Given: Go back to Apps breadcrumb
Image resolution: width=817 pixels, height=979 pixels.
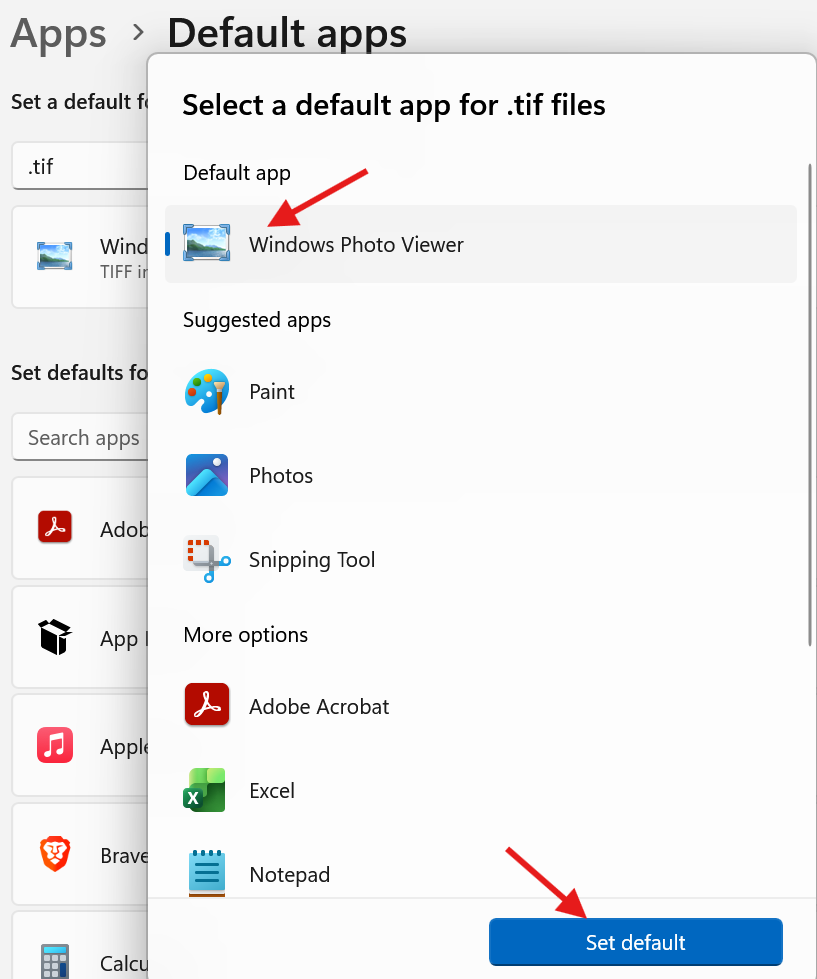Looking at the screenshot, I should coord(58,33).
